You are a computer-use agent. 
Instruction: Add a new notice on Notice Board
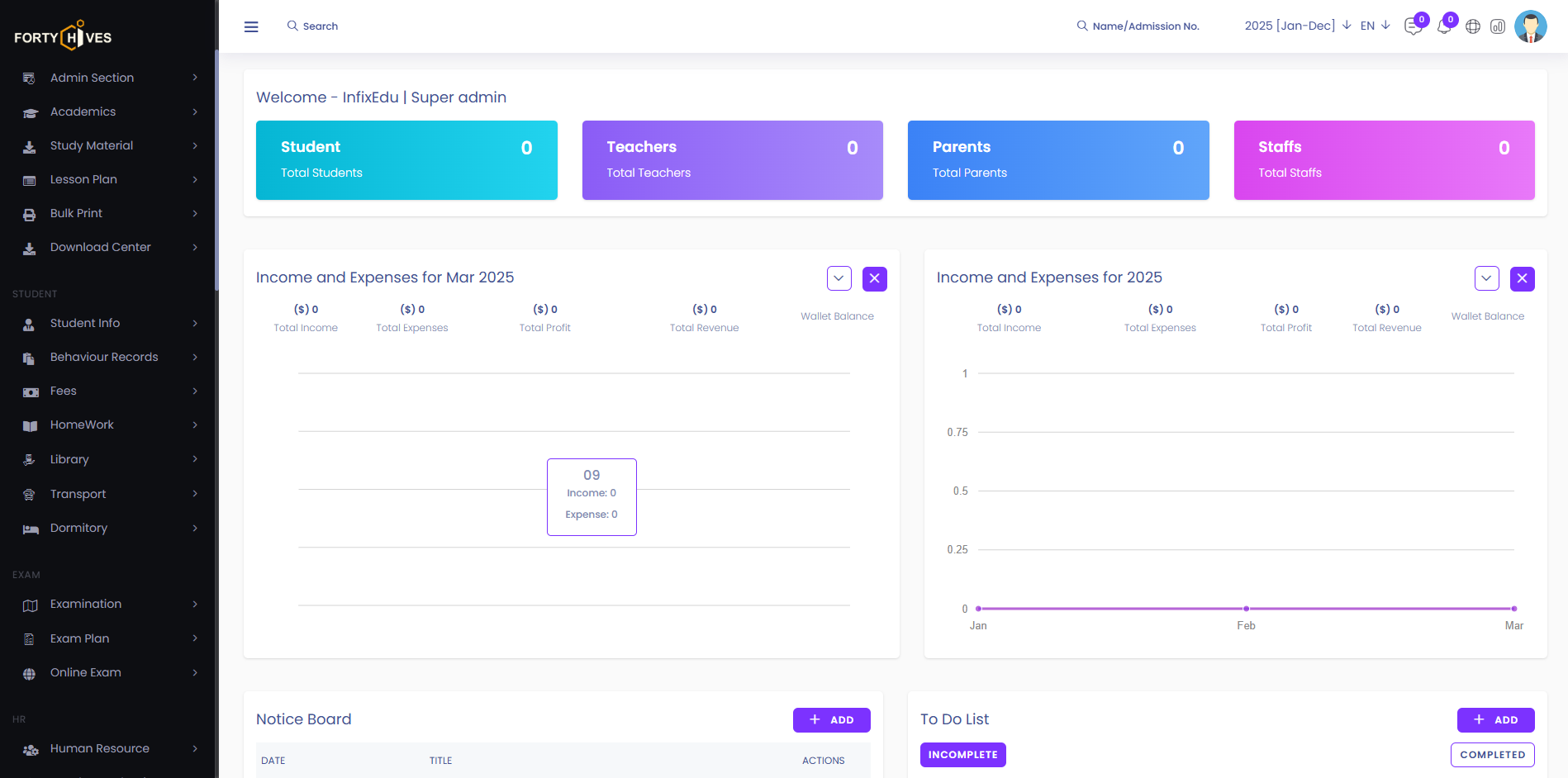tap(831, 720)
